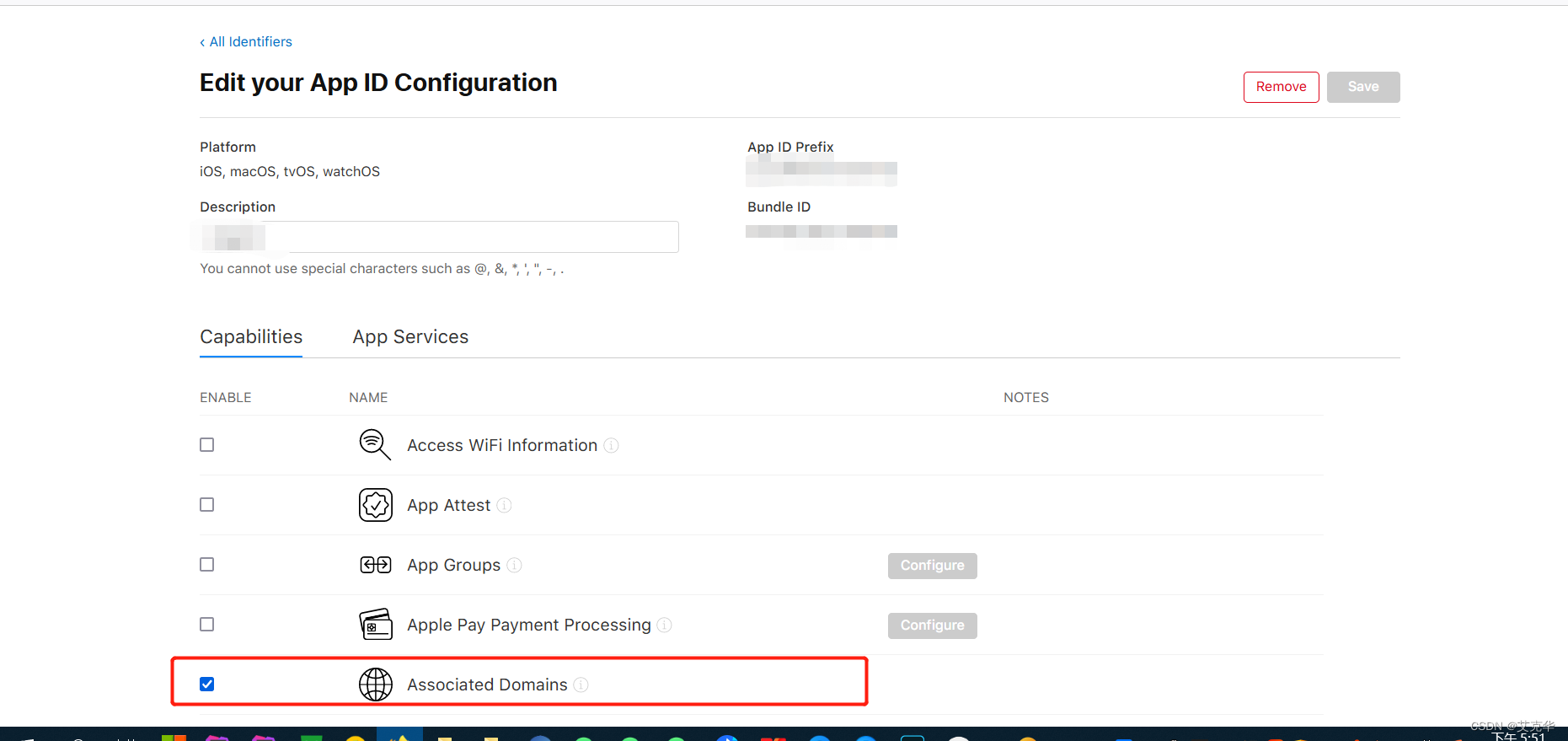The height and width of the screenshot is (741, 1568).
Task: Open info tooltip for Apple Pay Payment Processing
Action: point(664,625)
